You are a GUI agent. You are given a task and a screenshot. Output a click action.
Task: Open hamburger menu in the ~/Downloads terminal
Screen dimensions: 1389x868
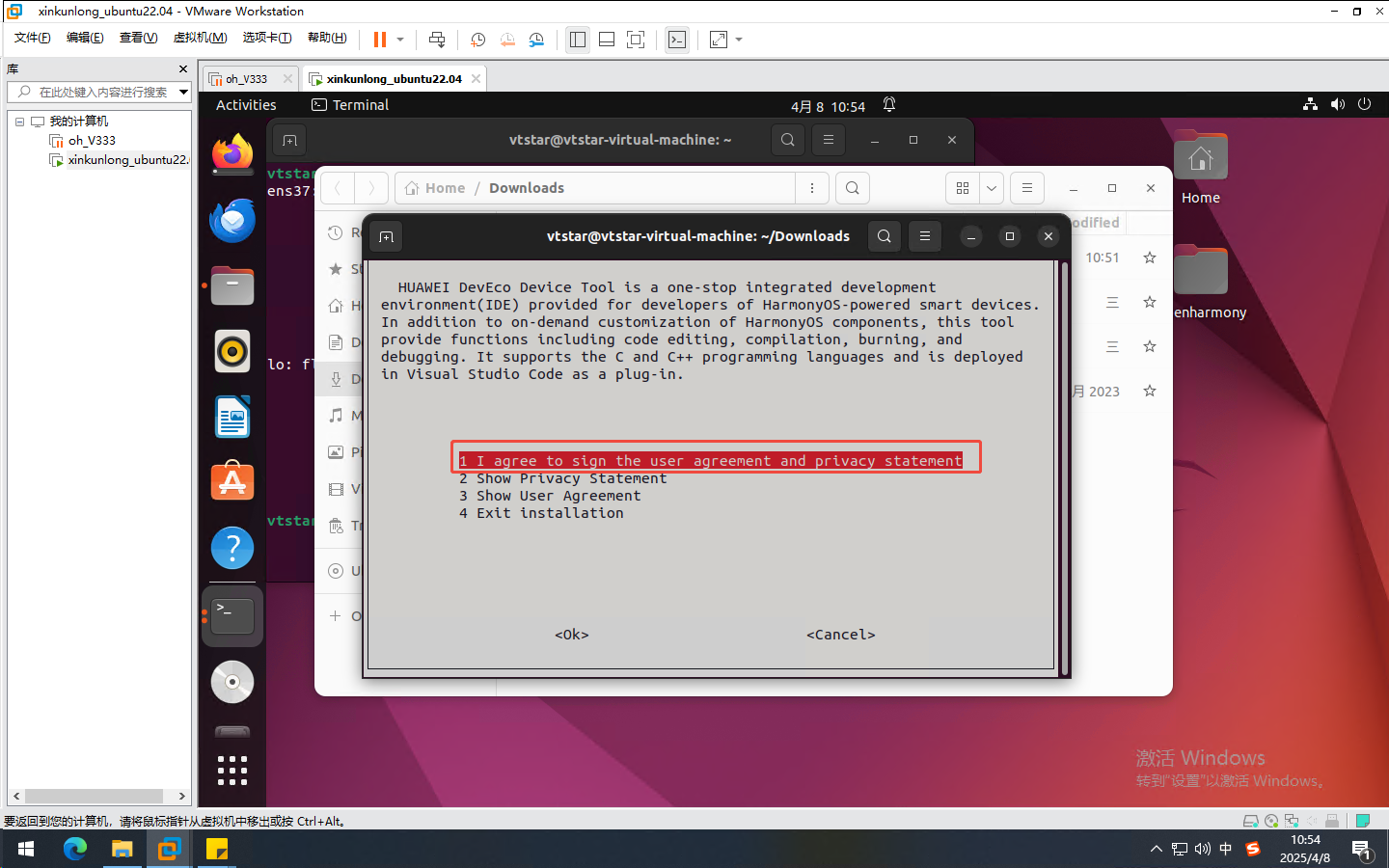pos(924,236)
